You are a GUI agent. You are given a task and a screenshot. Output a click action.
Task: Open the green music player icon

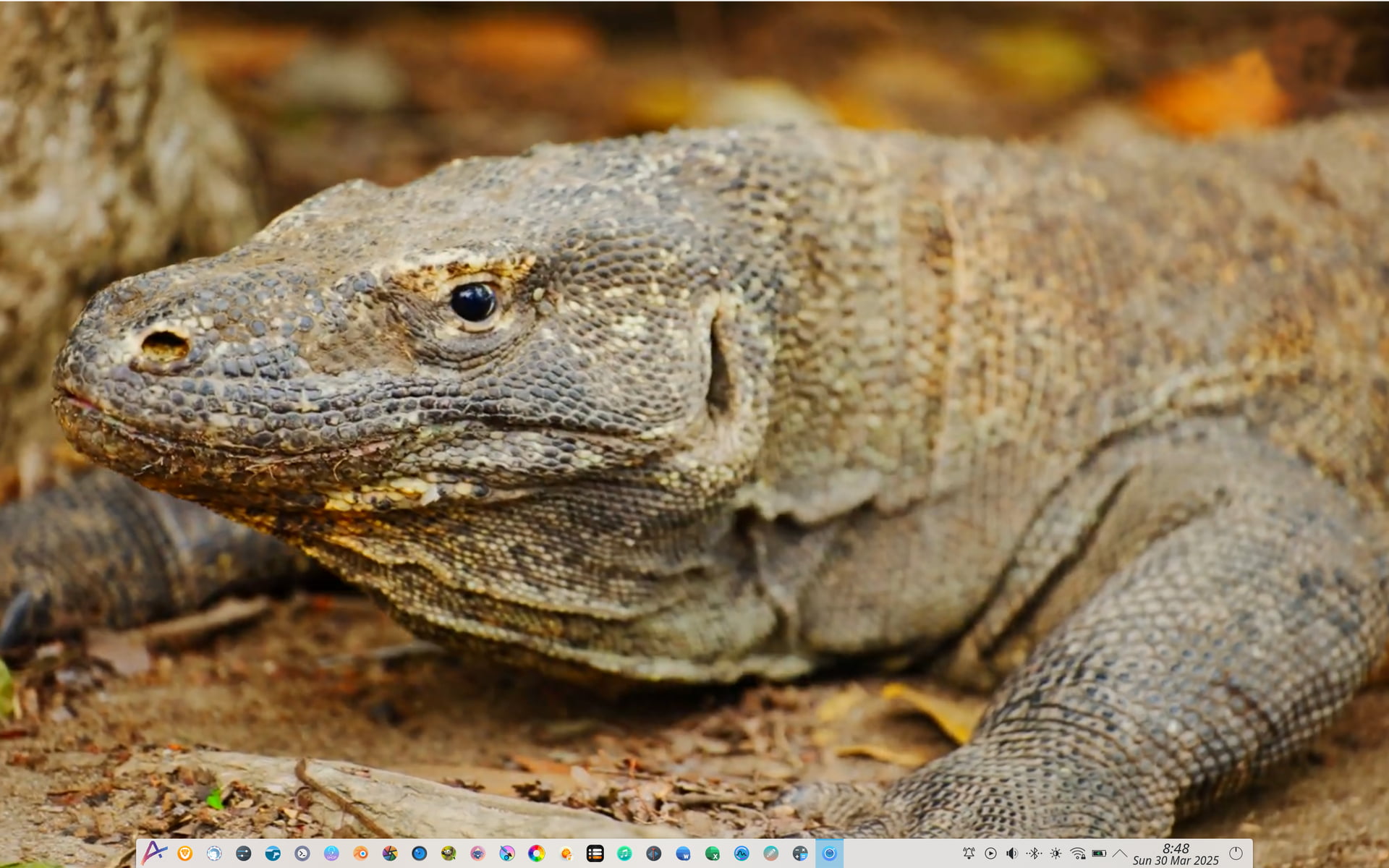click(x=624, y=854)
